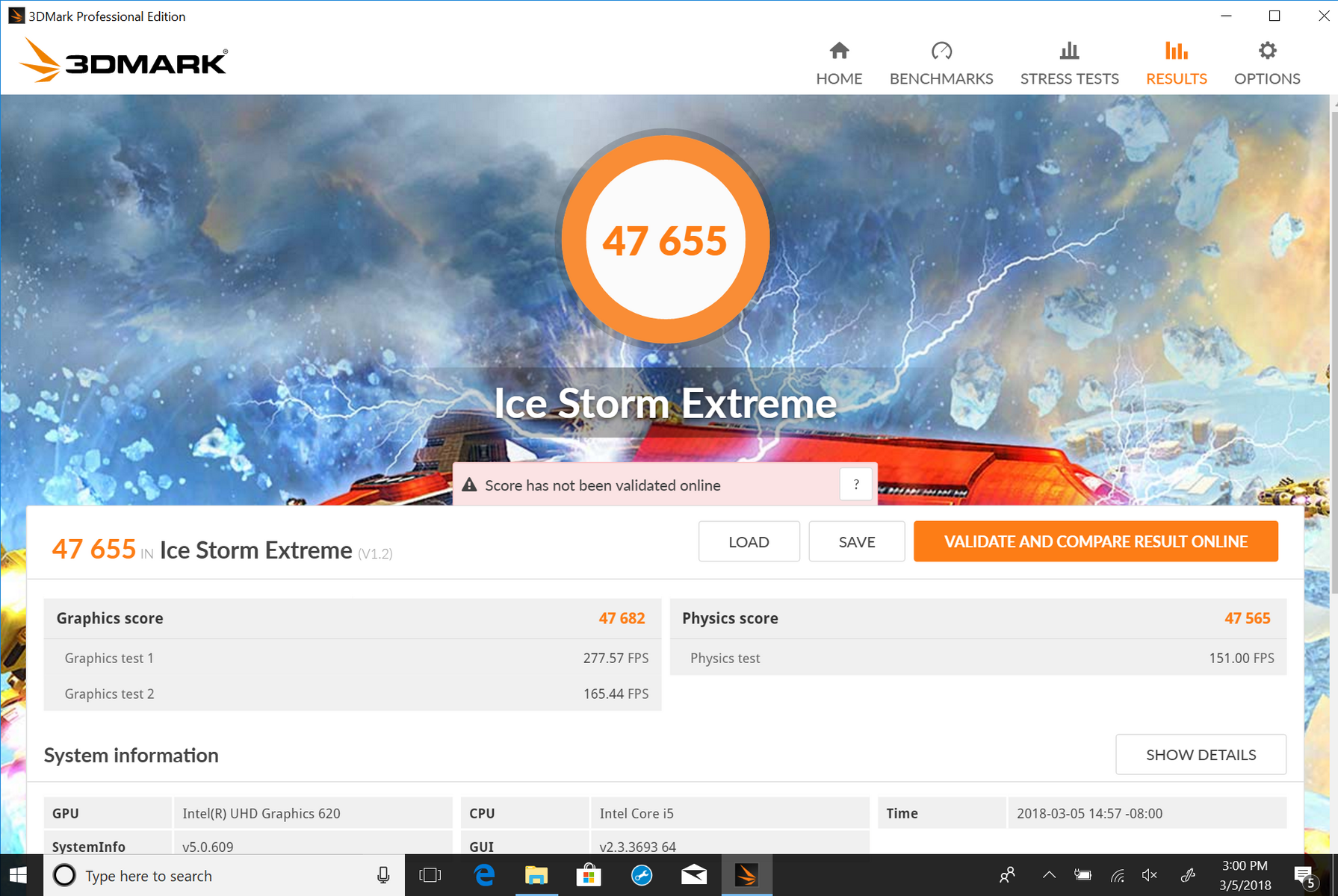The image size is (1338, 896).
Task: Click the Score has not been validated message
Action: point(603,485)
